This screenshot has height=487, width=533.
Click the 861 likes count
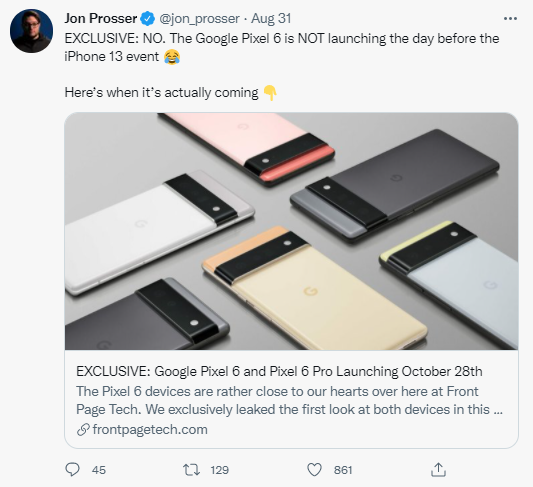[343, 470]
